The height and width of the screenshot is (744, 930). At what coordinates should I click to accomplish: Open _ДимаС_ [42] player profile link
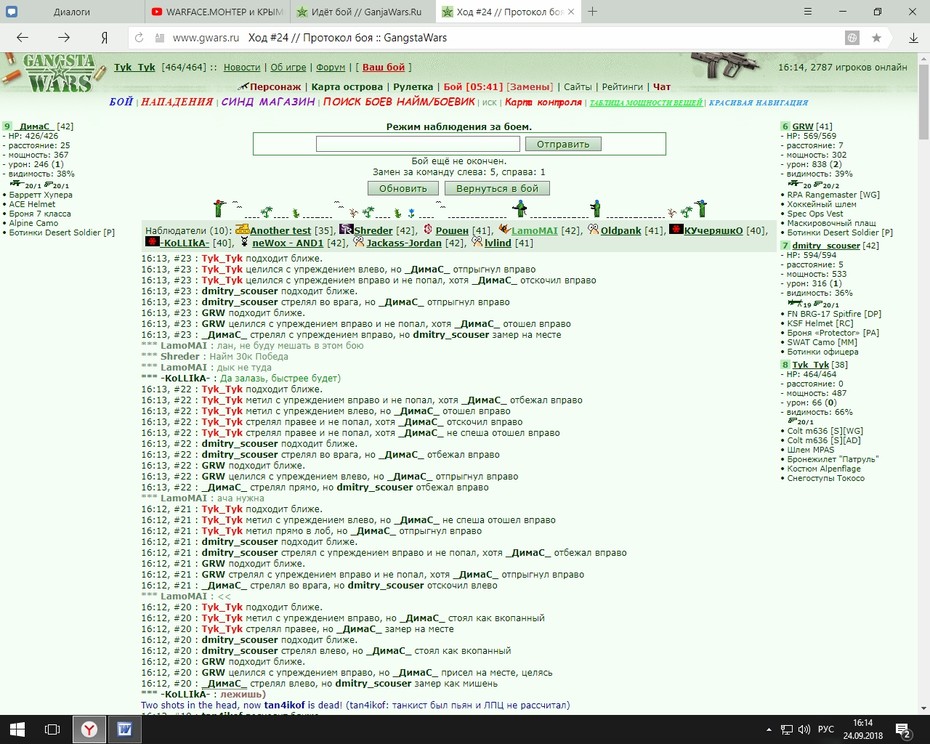coord(36,126)
